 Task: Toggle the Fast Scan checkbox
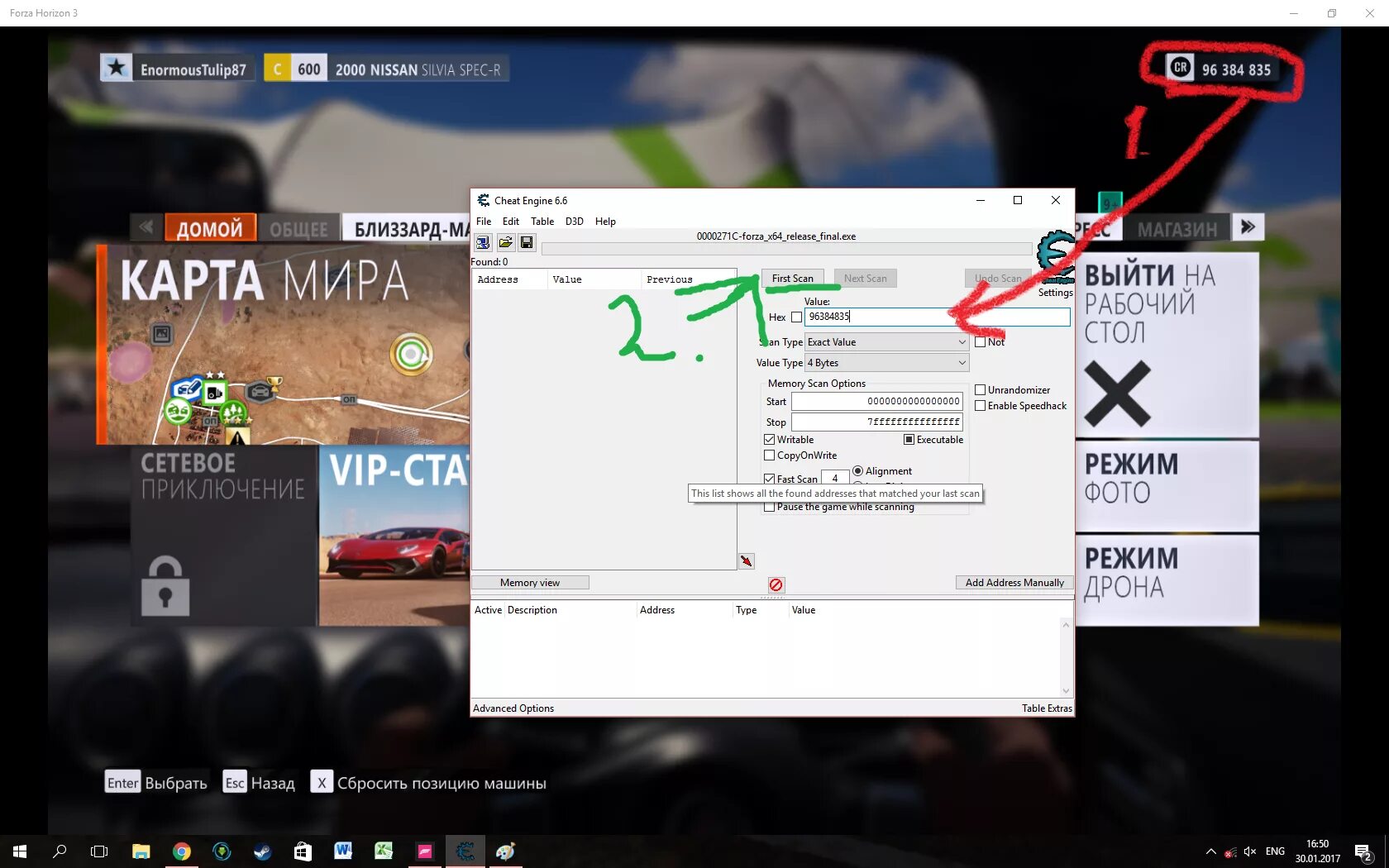(x=769, y=479)
